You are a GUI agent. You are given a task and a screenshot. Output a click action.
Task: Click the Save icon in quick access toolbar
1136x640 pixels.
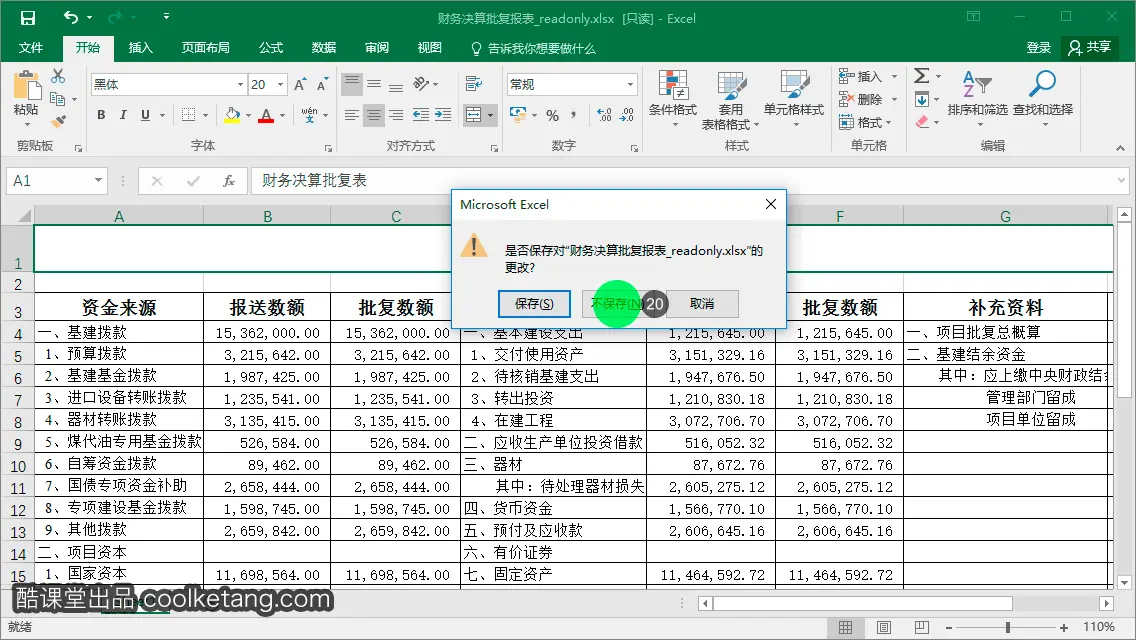(28, 17)
